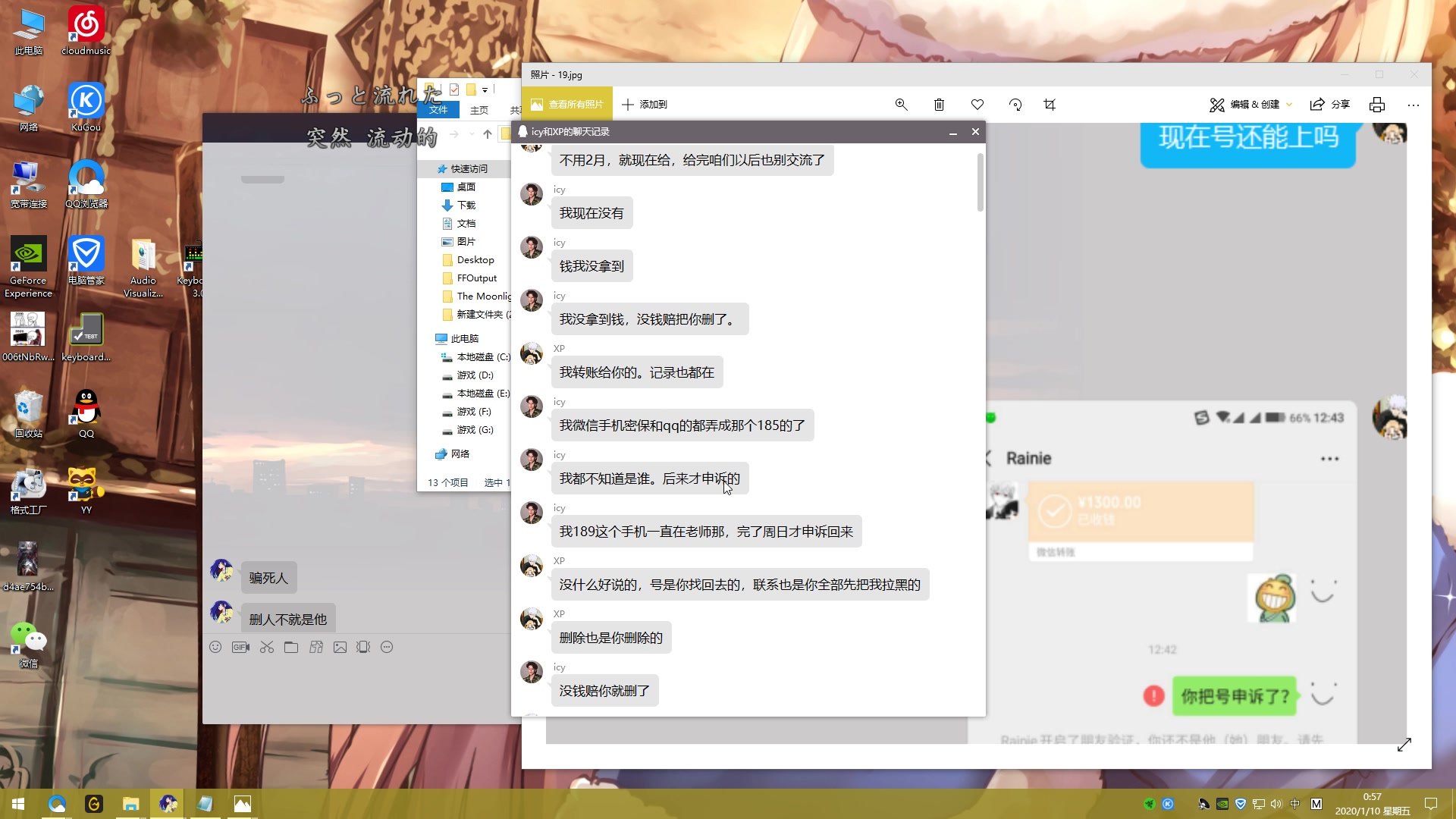
Task: Open 微信 desktop shortcut
Action: click(29, 643)
